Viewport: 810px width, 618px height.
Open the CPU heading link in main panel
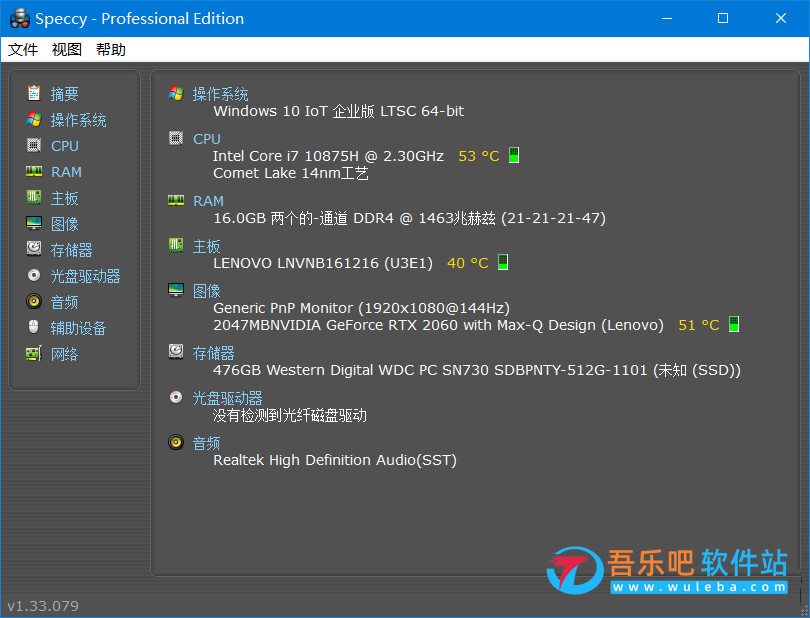click(207, 139)
